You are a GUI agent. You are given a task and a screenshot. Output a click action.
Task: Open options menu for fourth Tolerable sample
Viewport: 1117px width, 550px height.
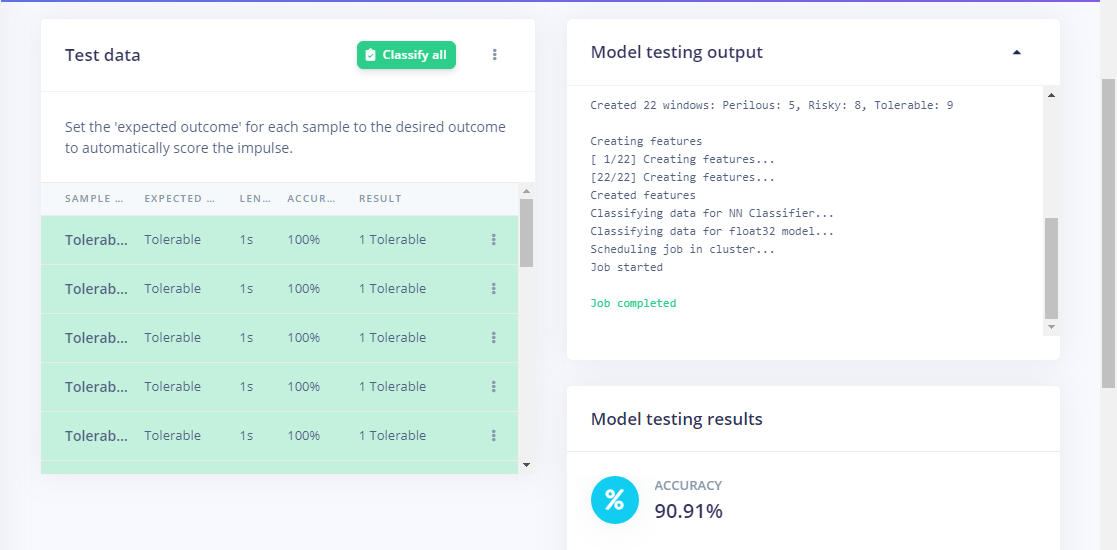[493, 387]
